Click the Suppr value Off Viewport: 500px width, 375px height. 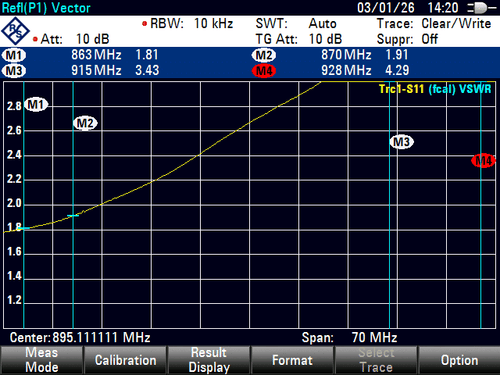tap(429, 39)
